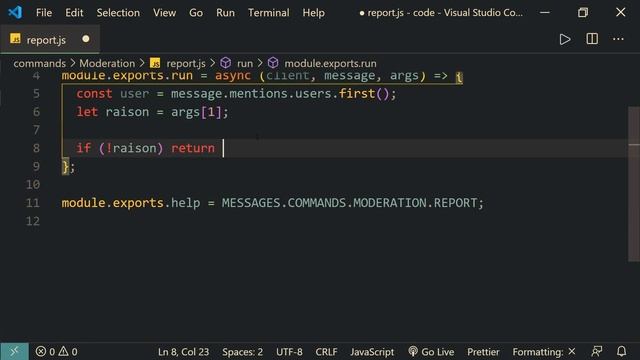Expand the module.exports.run breadcrumb symbol
This screenshot has width=640, height=360.
point(330,63)
